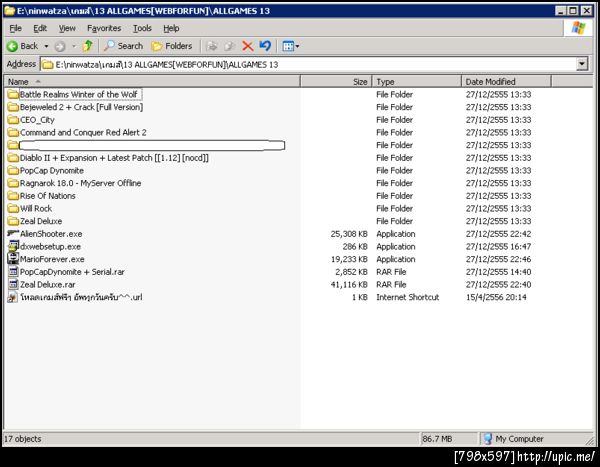
Task: Select the MarioForever.exe icon
Action: pyautogui.click(x=13, y=259)
